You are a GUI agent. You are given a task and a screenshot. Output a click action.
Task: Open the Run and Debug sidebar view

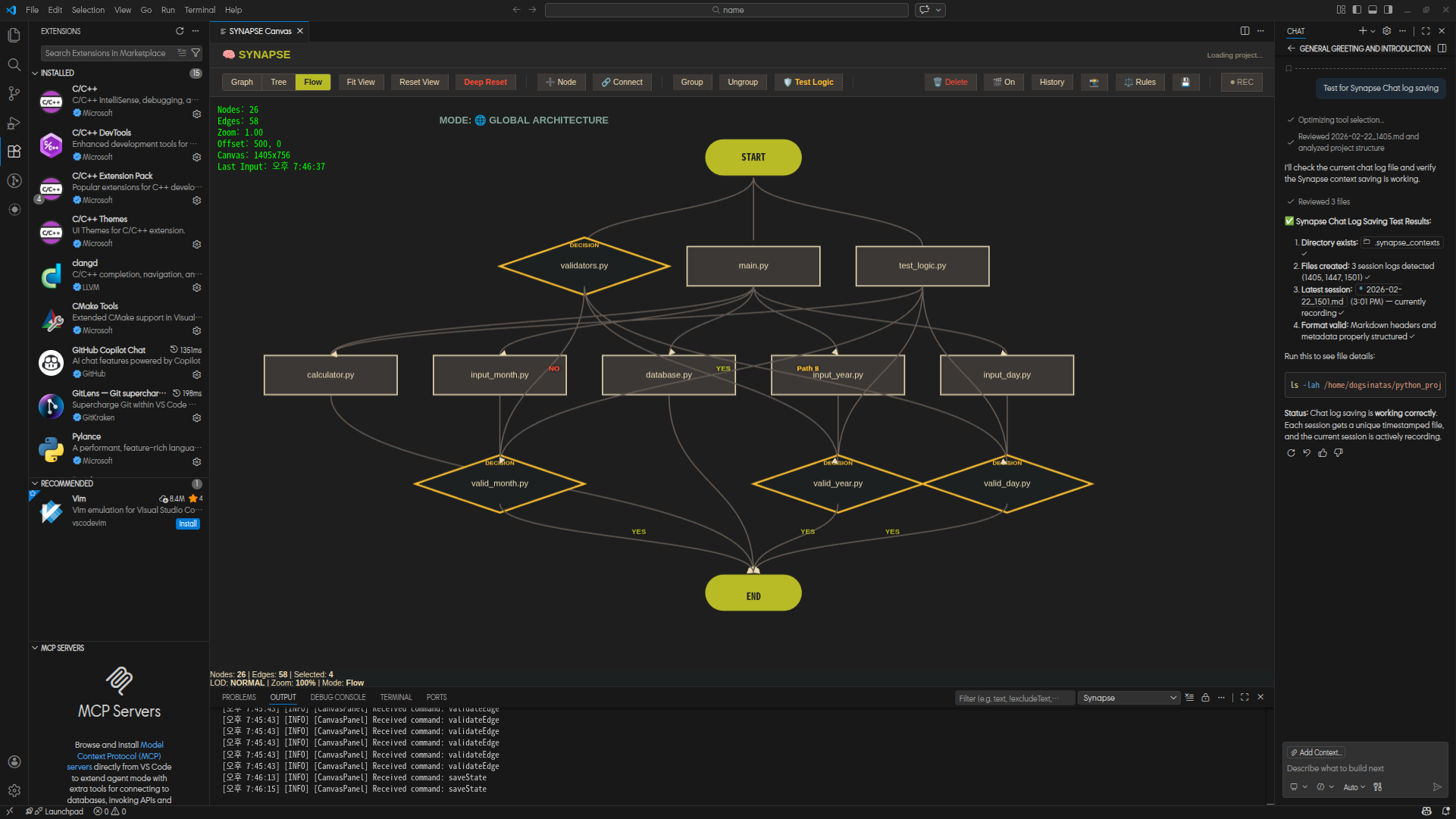[14, 123]
